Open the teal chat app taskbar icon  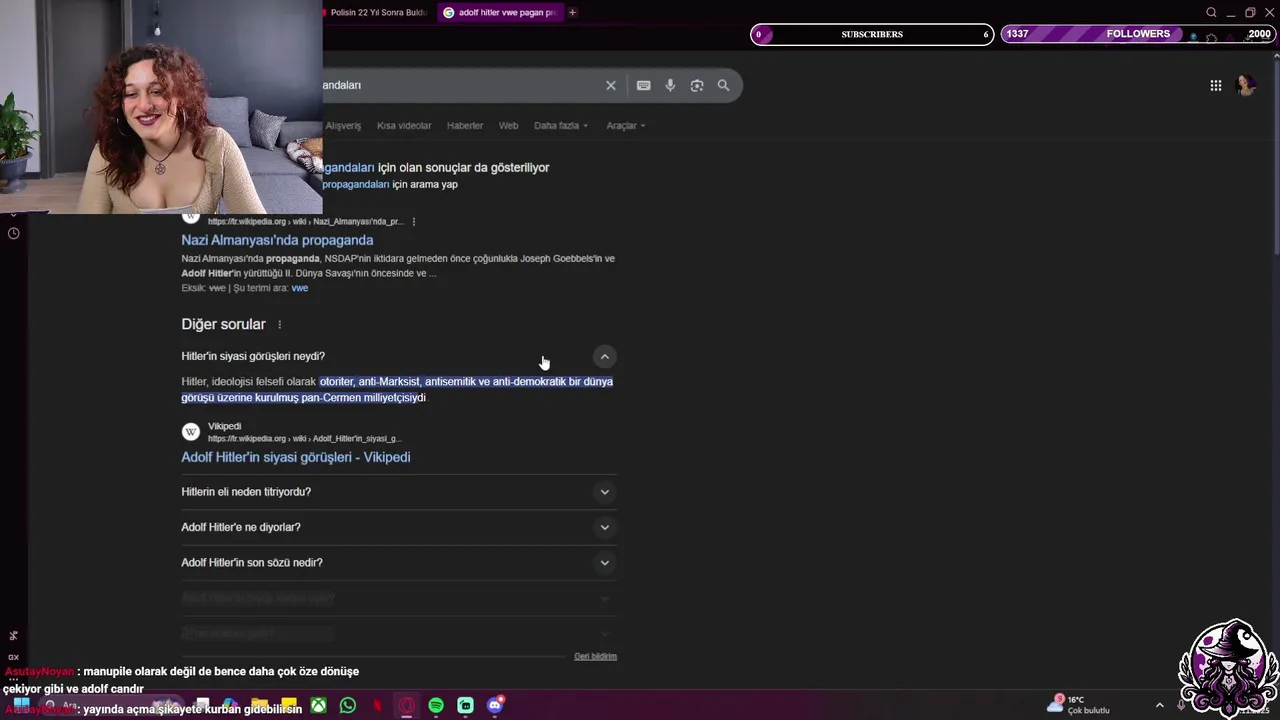point(466,705)
